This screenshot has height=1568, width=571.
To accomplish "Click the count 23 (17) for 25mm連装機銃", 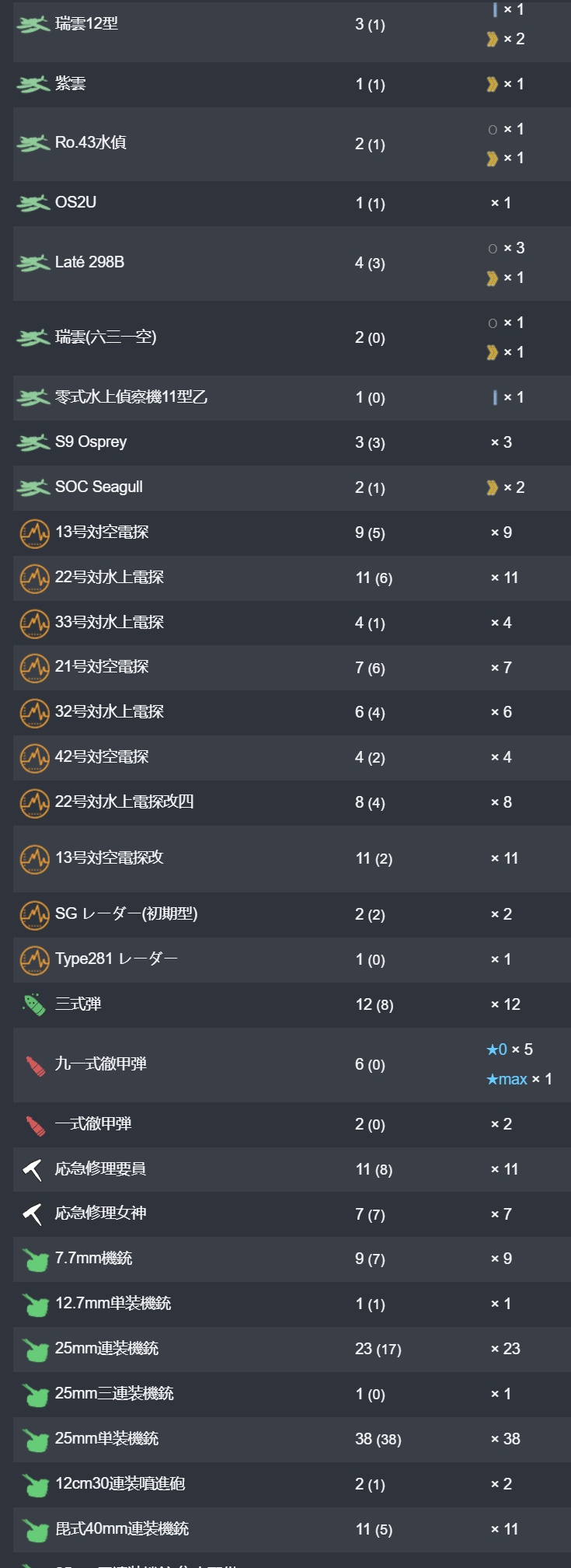I will (x=378, y=1349).
